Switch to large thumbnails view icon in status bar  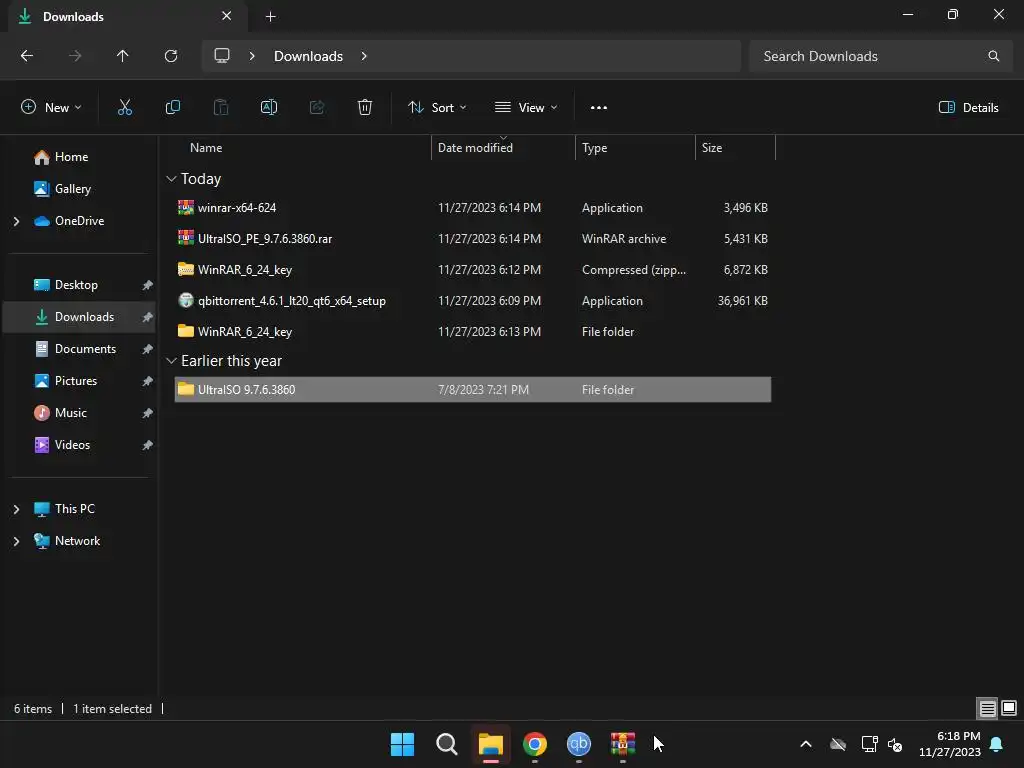coord(1009,708)
